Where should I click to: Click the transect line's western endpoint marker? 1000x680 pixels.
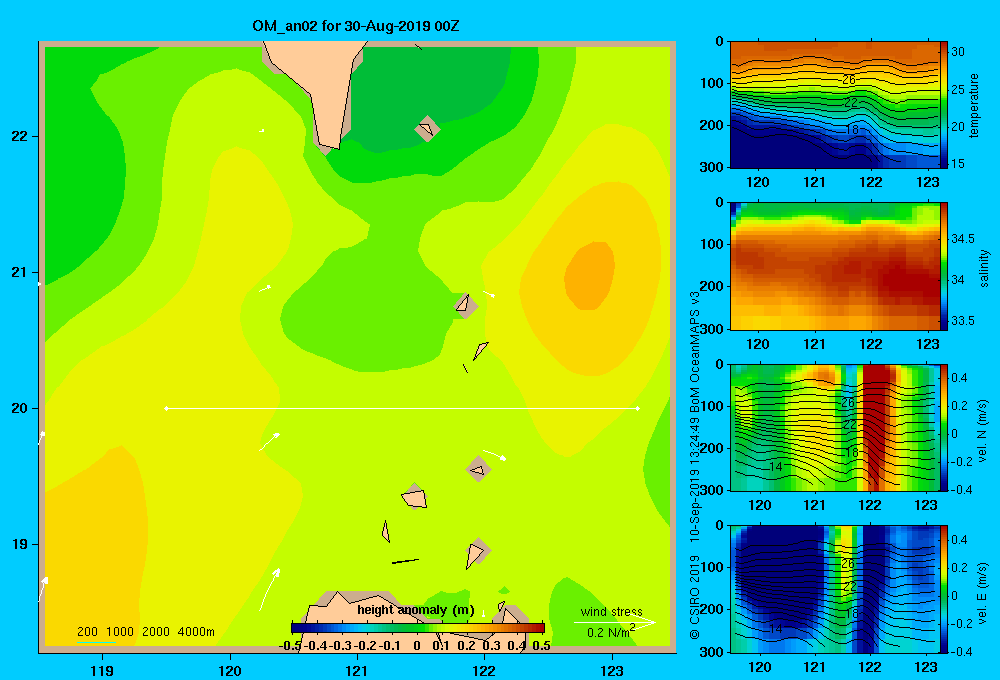click(x=166, y=408)
